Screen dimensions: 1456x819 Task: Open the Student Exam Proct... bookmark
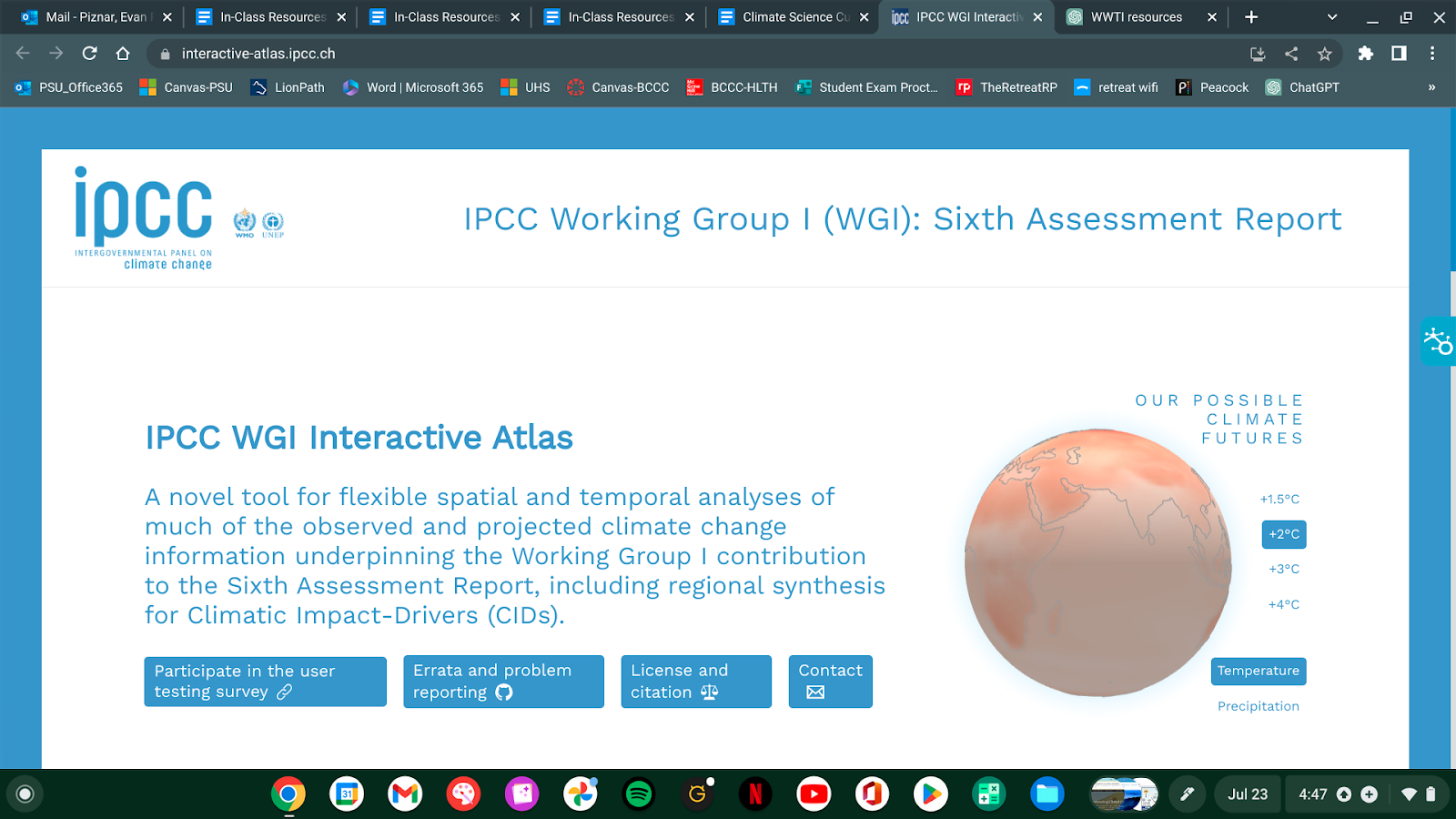866,87
